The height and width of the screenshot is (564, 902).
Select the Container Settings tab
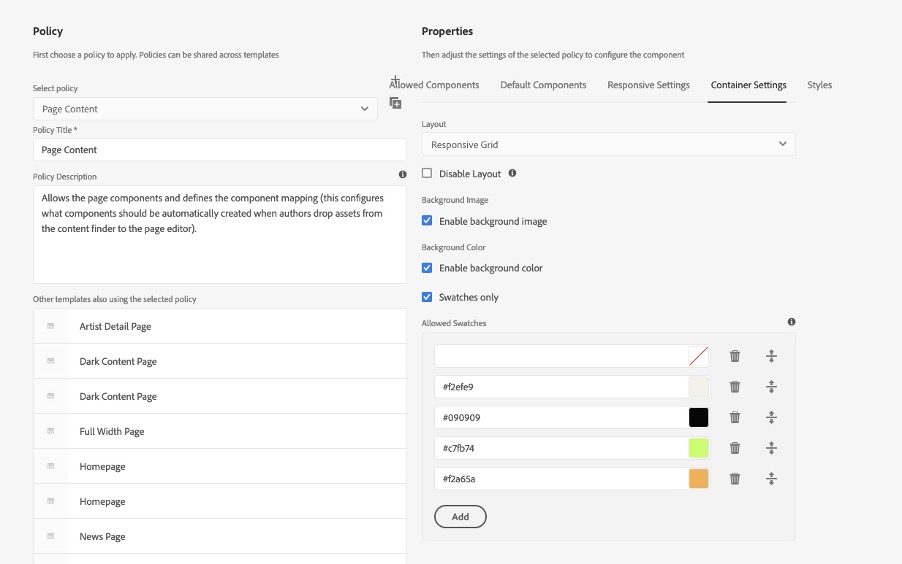click(x=748, y=85)
